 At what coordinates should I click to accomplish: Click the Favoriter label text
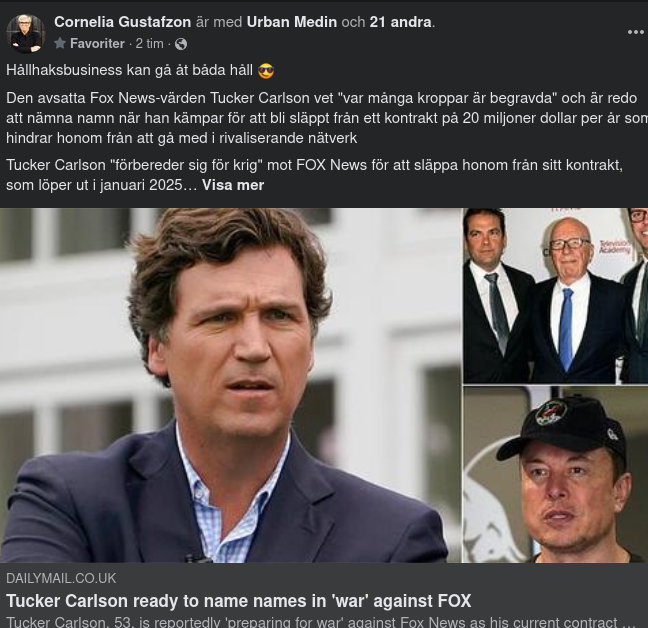(x=97, y=44)
